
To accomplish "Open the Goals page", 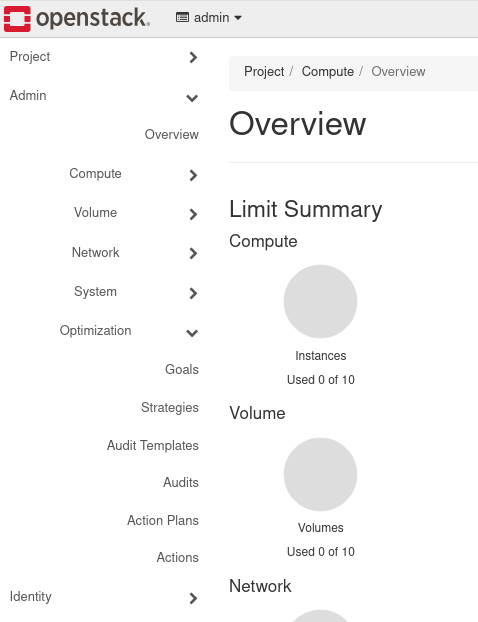I will (x=182, y=369).
